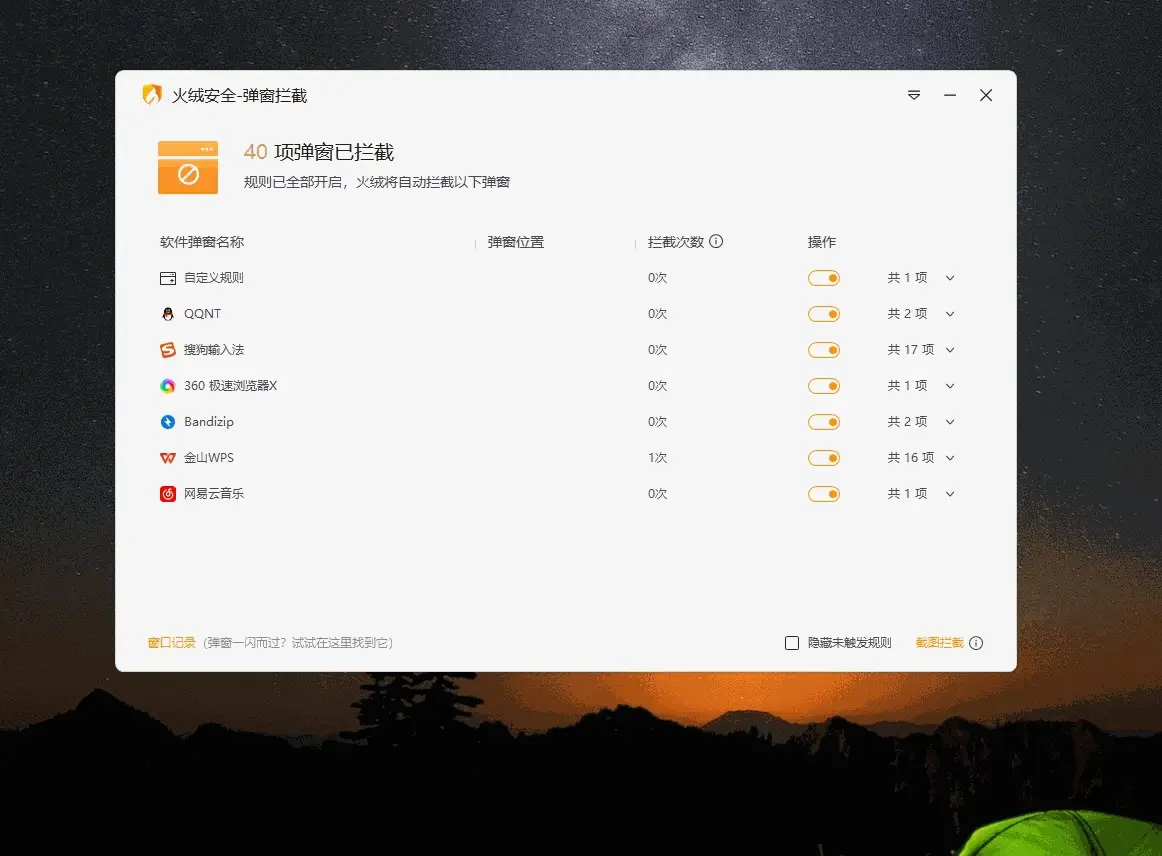Expand the 自定义规则 row chevron
The height and width of the screenshot is (856, 1162).
pyautogui.click(x=950, y=279)
